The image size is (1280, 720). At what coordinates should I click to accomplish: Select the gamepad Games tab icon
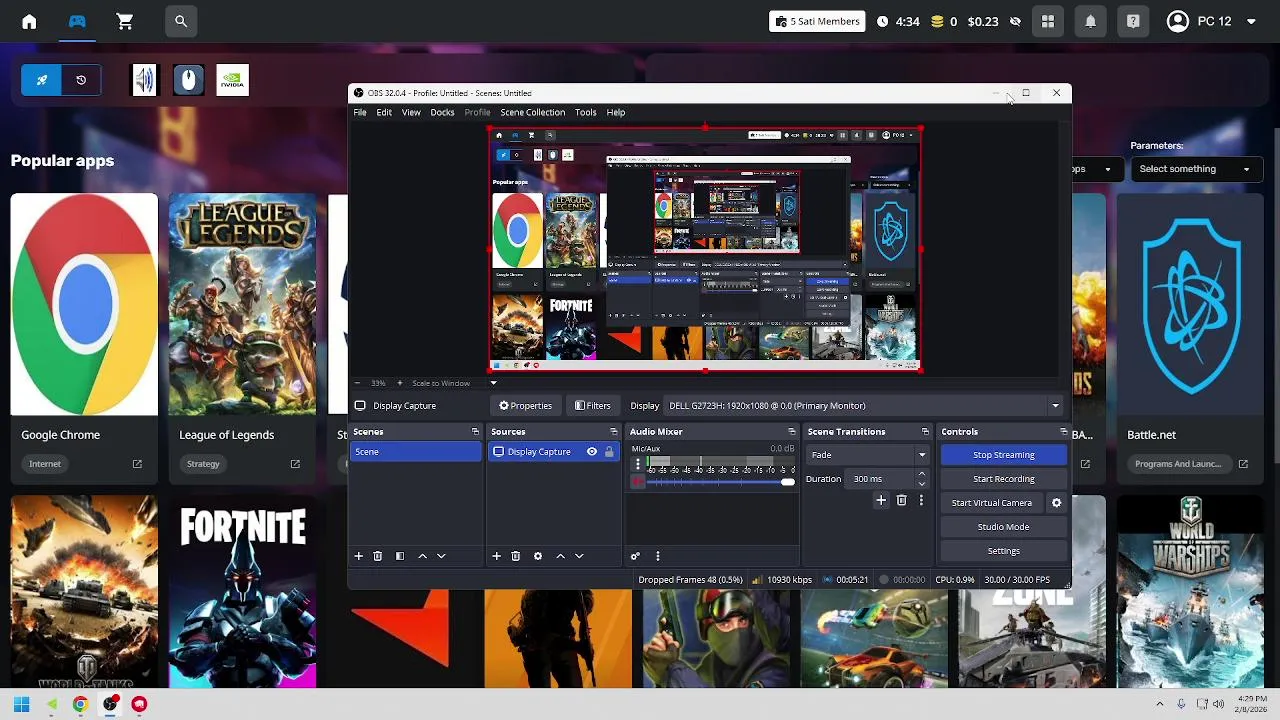point(77,21)
